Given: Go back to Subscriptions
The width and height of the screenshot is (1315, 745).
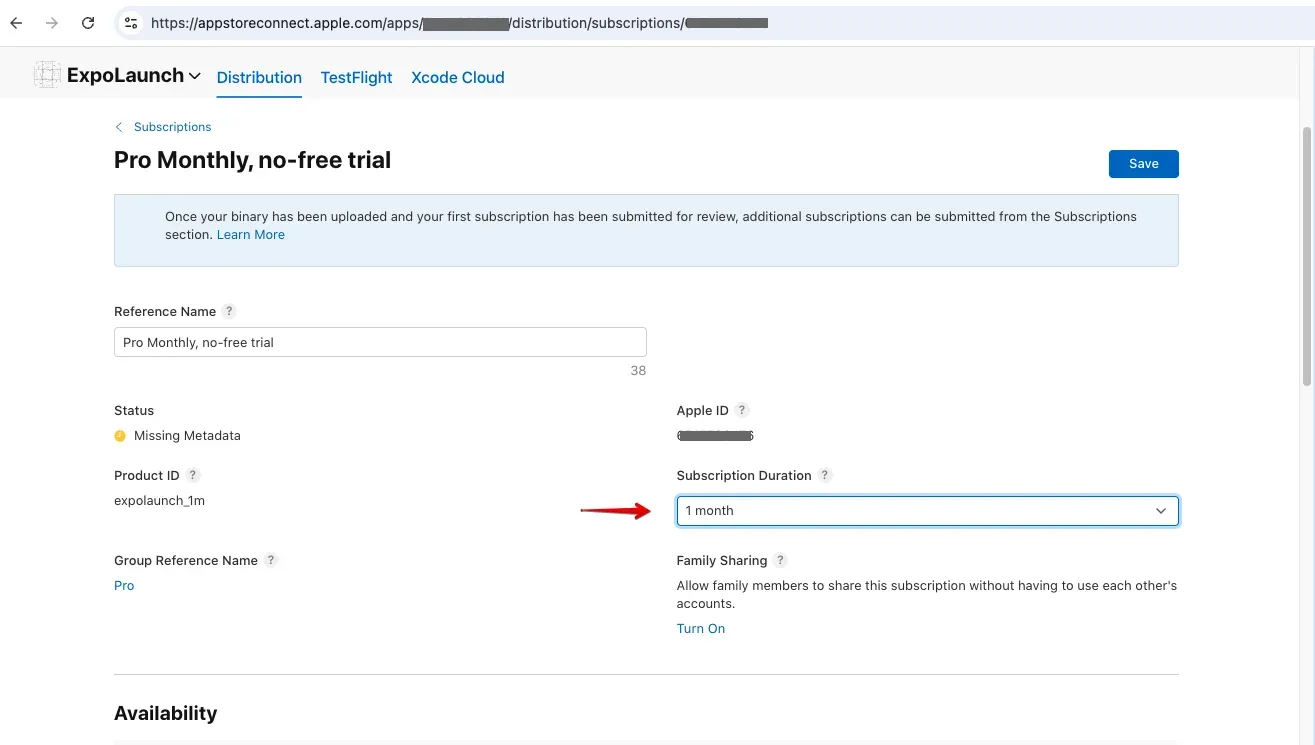Looking at the screenshot, I should [172, 127].
